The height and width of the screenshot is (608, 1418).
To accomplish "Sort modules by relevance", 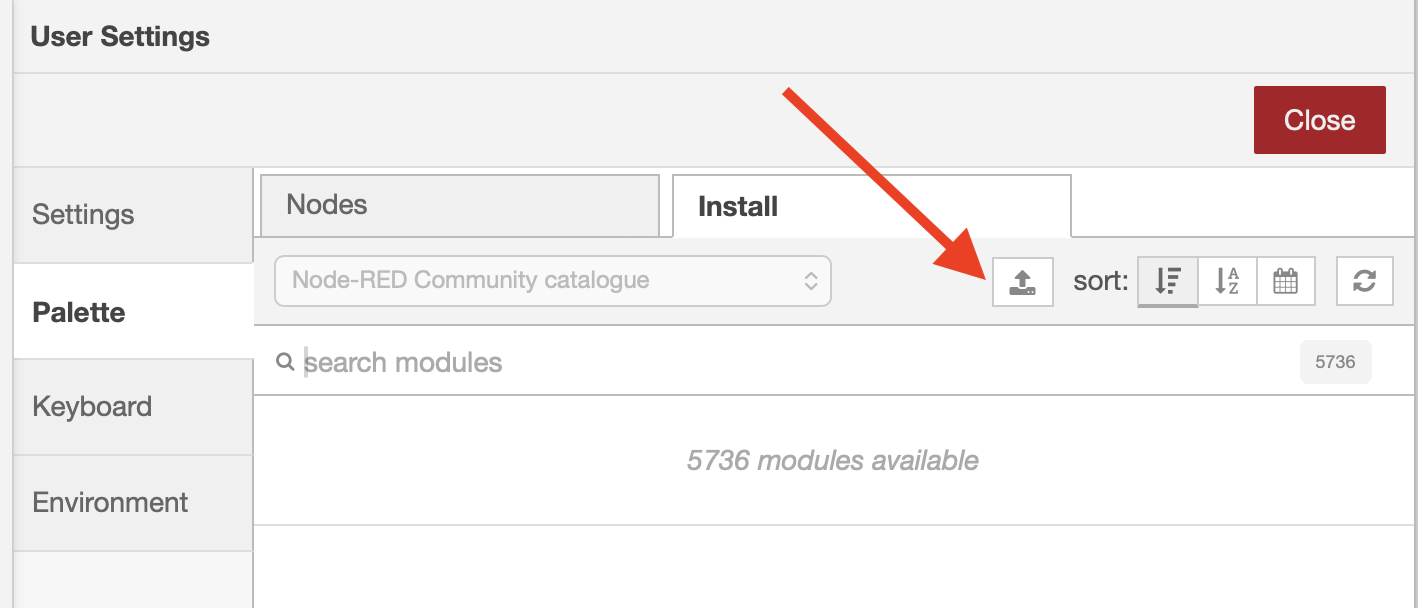I will (1167, 282).
